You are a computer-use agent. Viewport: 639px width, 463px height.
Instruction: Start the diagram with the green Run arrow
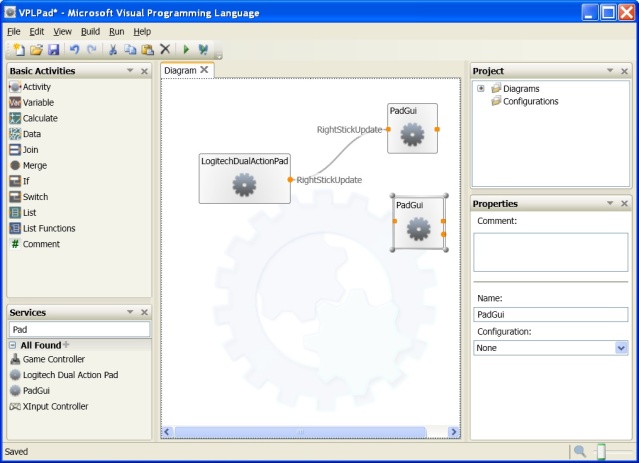pos(186,49)
